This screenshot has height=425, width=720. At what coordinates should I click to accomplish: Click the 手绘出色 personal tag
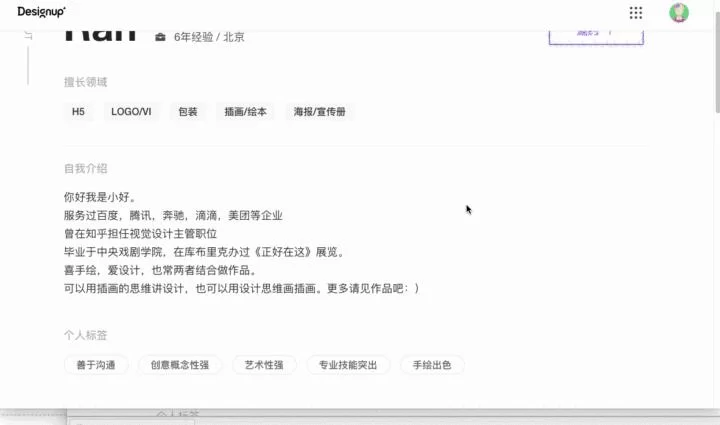432,365
